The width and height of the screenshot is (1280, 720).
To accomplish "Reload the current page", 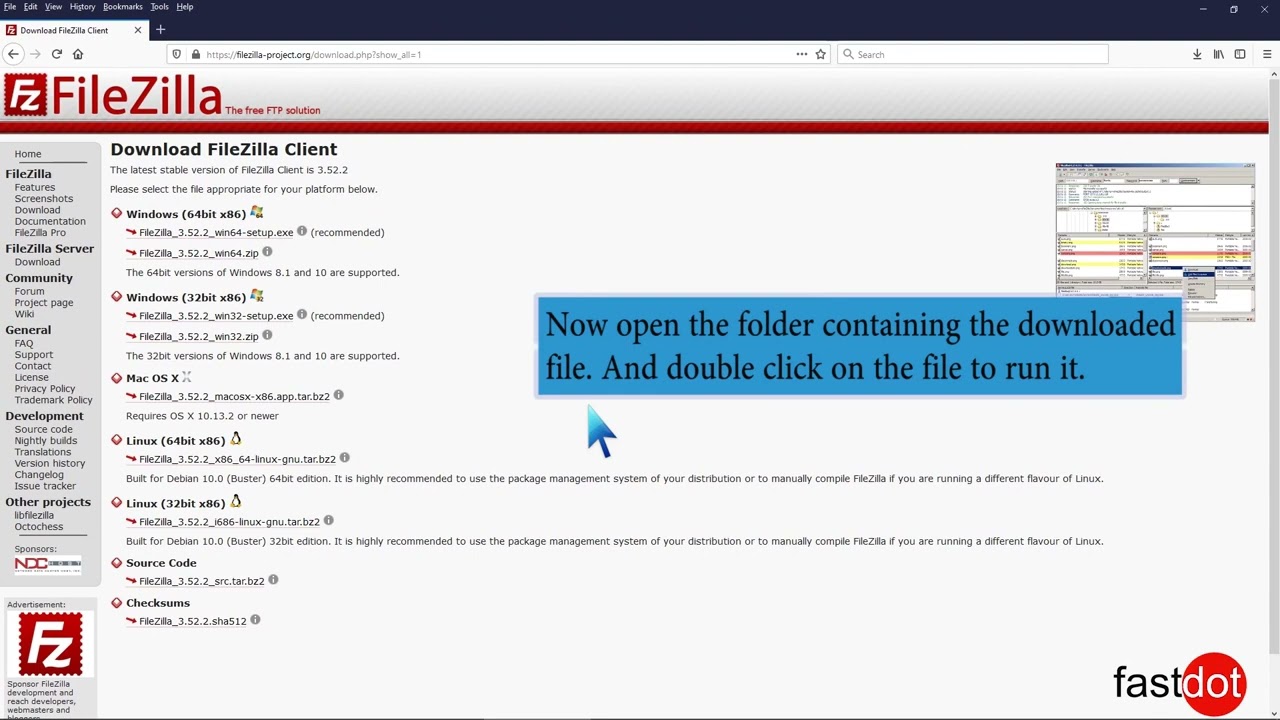I will [x=57, y=54].
